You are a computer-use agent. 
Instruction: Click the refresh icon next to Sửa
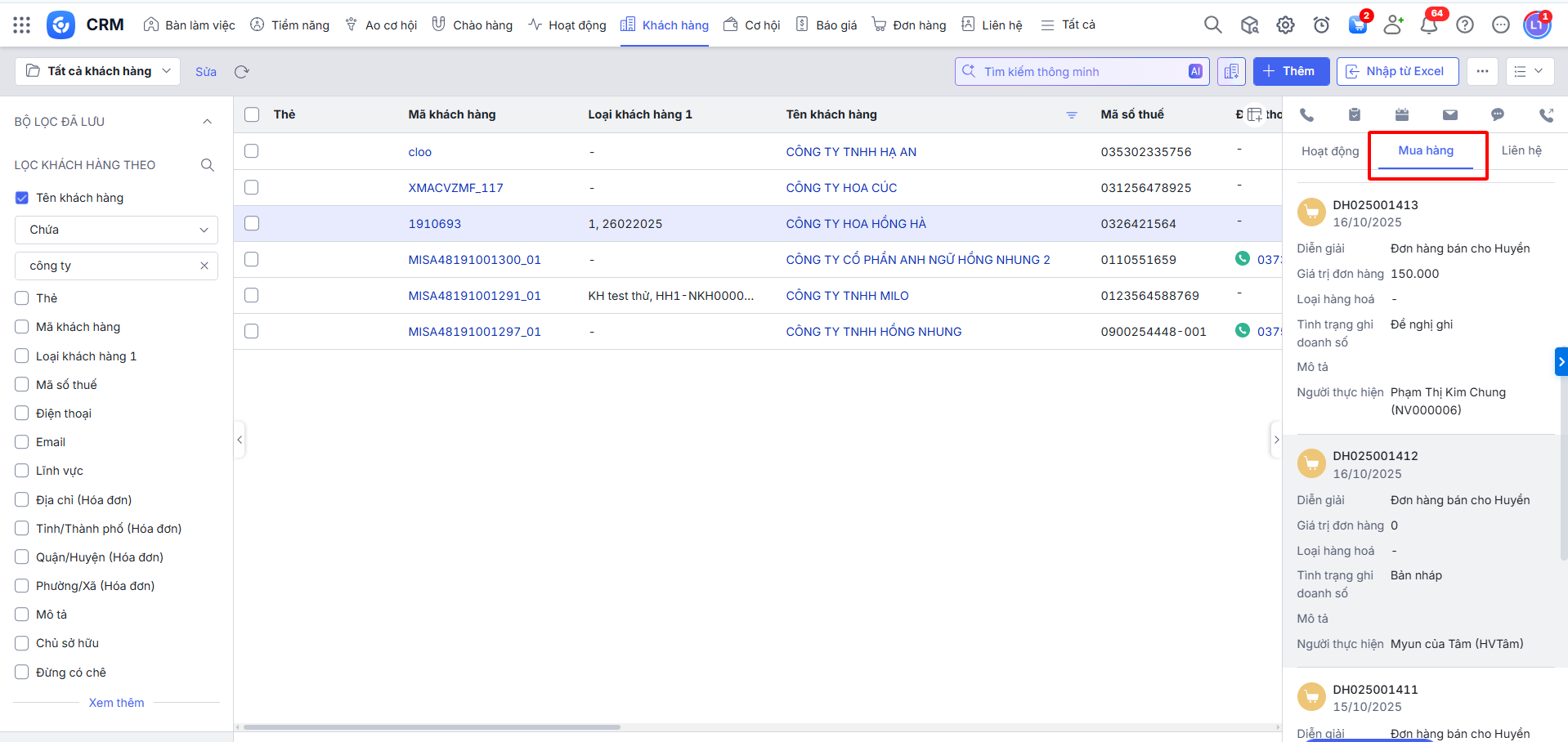click(x=241, y=72)
